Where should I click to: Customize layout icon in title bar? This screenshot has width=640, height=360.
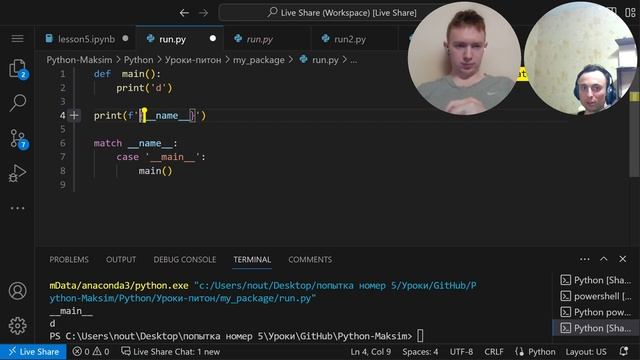(630, 12)
